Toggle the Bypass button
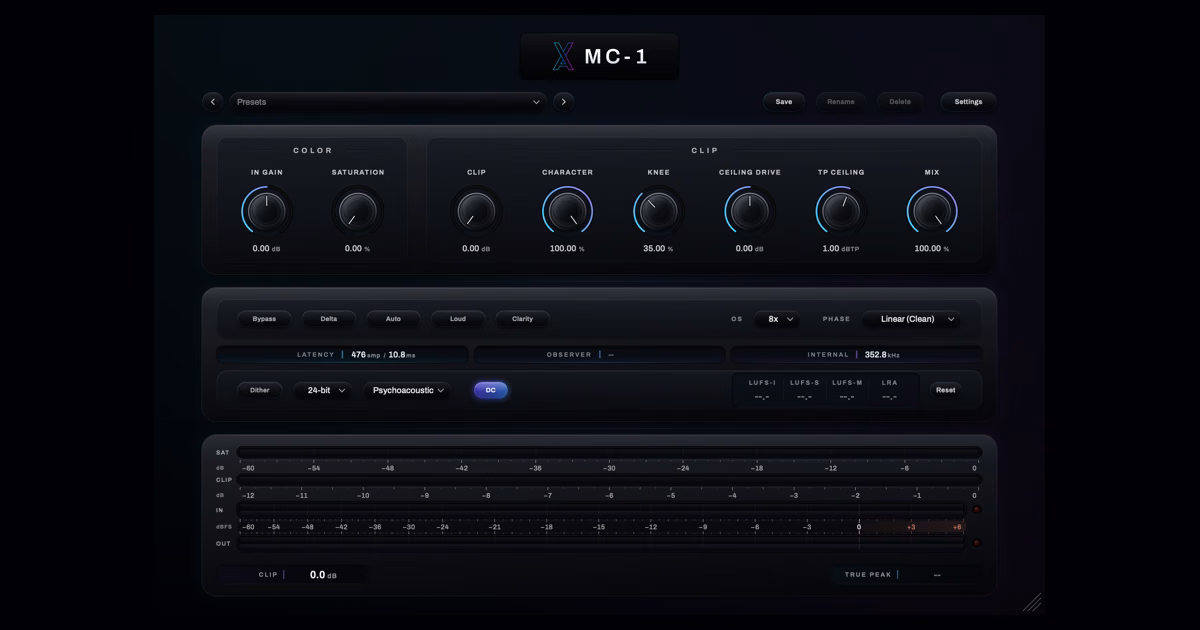 [264, 319]
